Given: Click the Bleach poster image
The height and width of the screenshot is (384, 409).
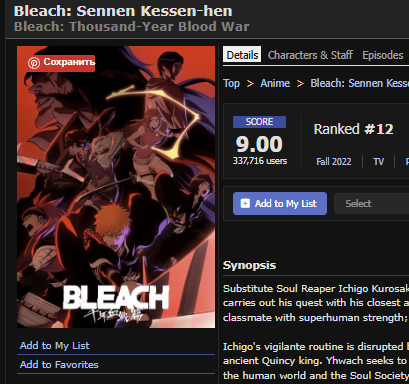Looking at the screenshot, I should [x=116, y=187].
